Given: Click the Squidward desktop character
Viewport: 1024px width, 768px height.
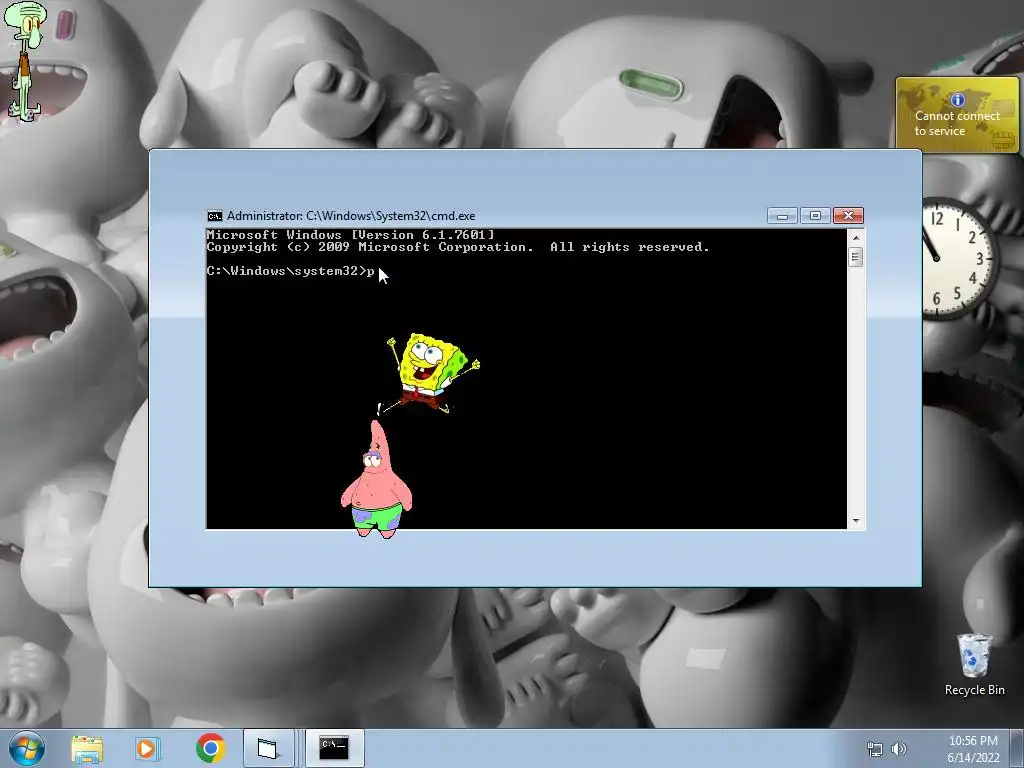Looking at the screenshot, I should pos(25,61).
